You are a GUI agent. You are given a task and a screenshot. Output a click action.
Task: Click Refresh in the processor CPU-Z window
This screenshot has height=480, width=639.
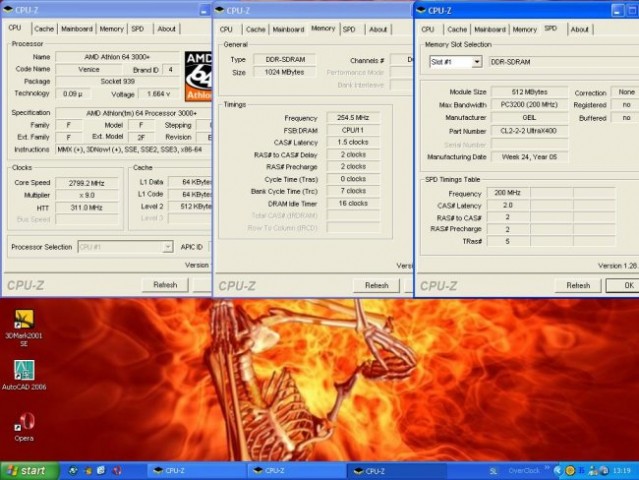pos(165,285)
